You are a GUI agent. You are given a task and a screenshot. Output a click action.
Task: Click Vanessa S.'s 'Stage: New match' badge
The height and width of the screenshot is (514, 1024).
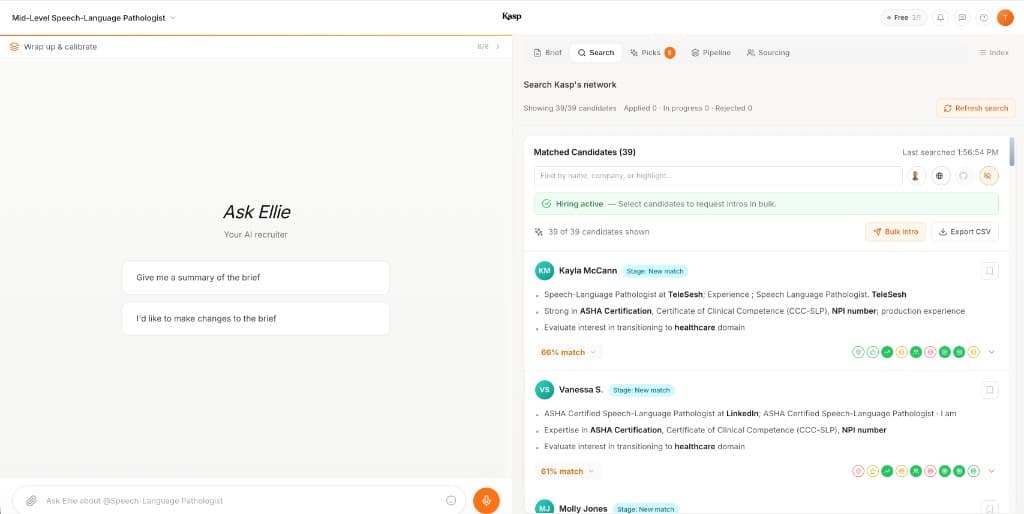coord(641,390)
